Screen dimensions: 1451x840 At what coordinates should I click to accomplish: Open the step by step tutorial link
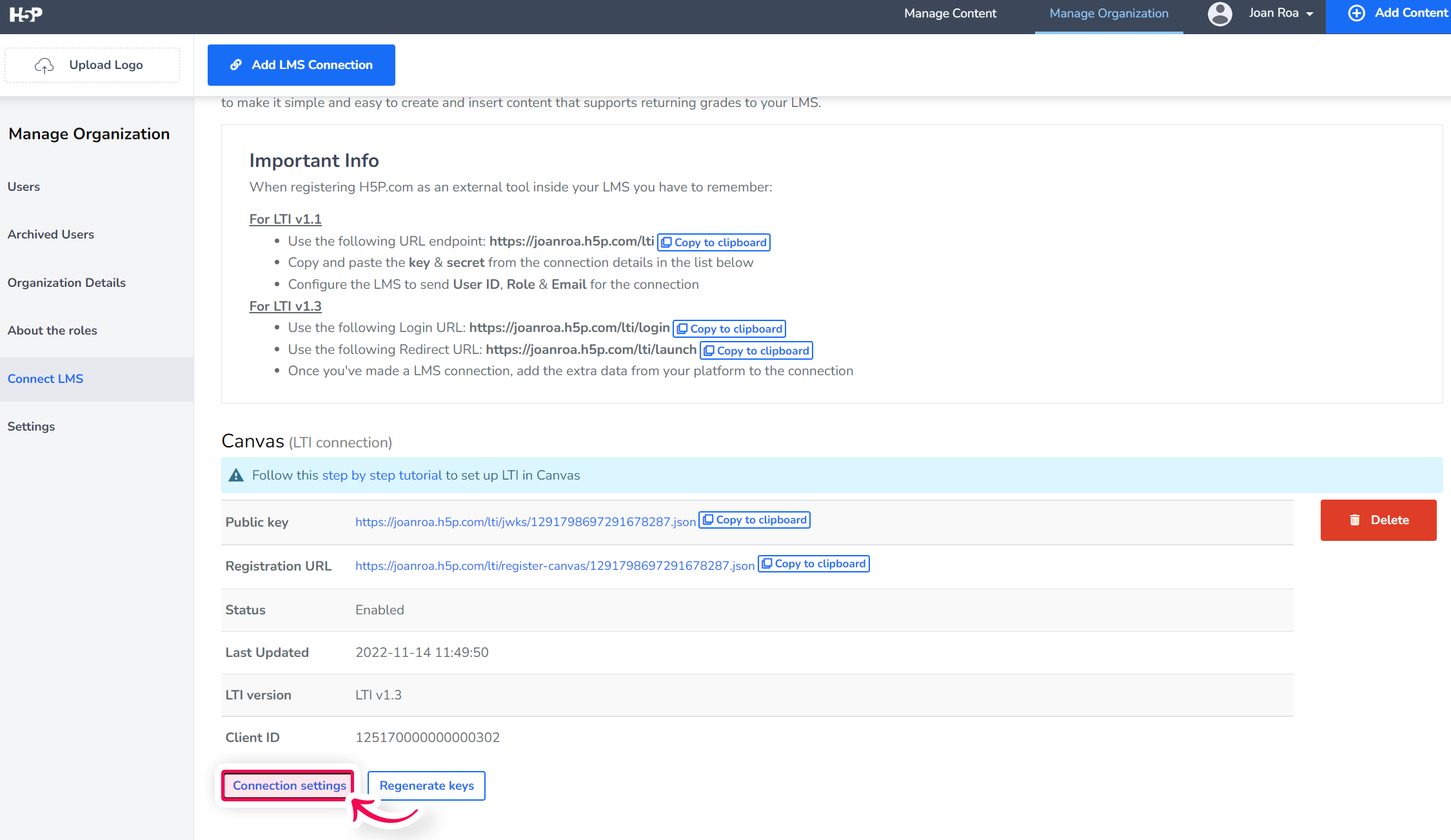(x=382, y=475)
